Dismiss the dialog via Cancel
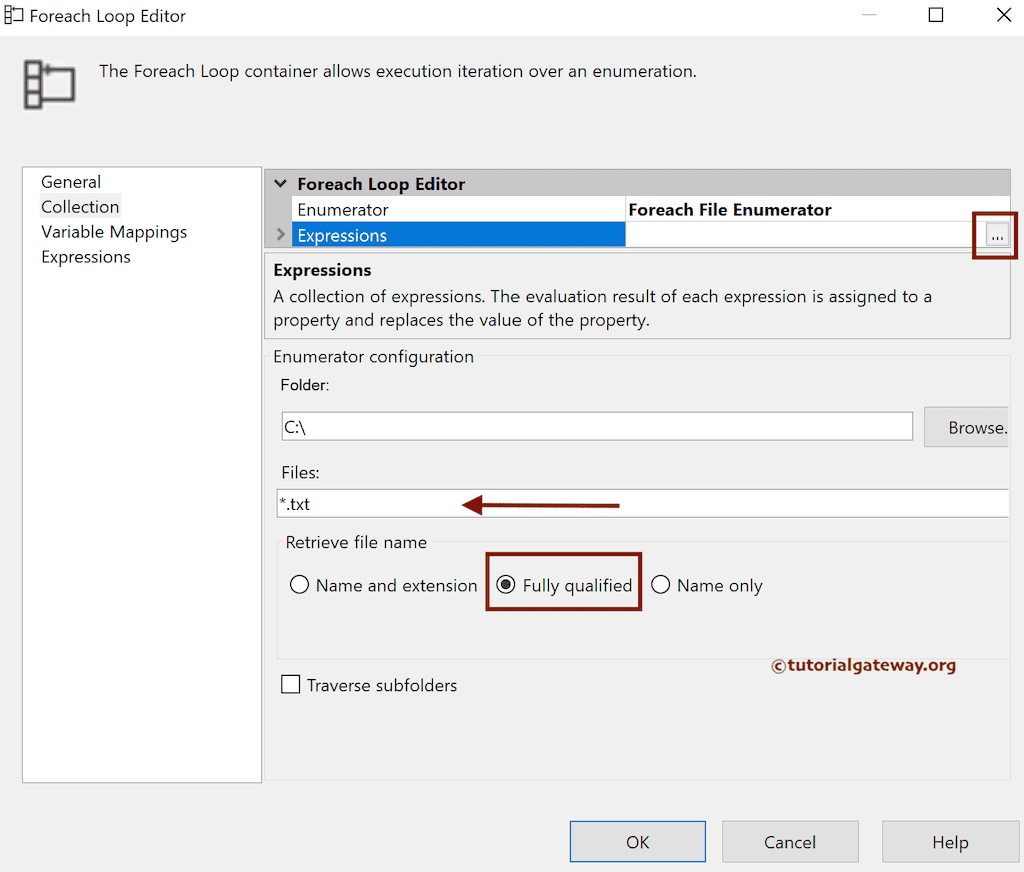The image size is (1024, 872). click(x=789, y=841)
